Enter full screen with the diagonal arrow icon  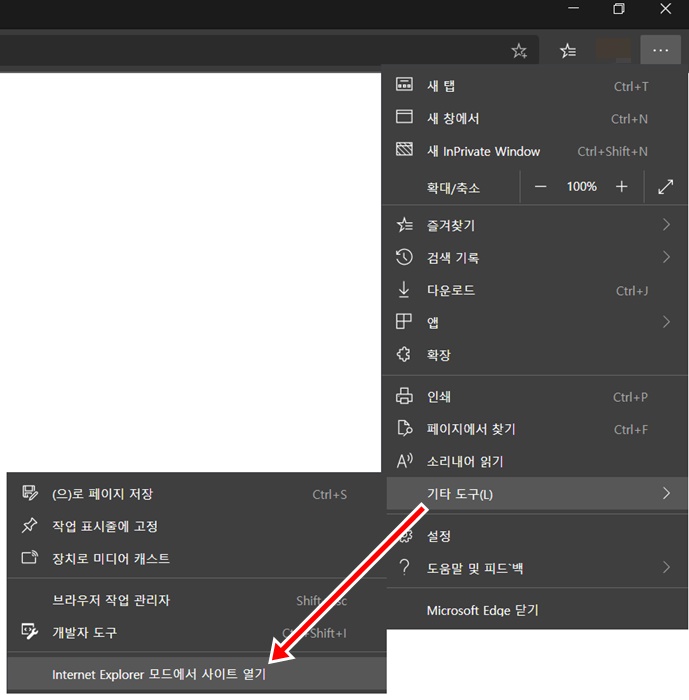point(665,187)
